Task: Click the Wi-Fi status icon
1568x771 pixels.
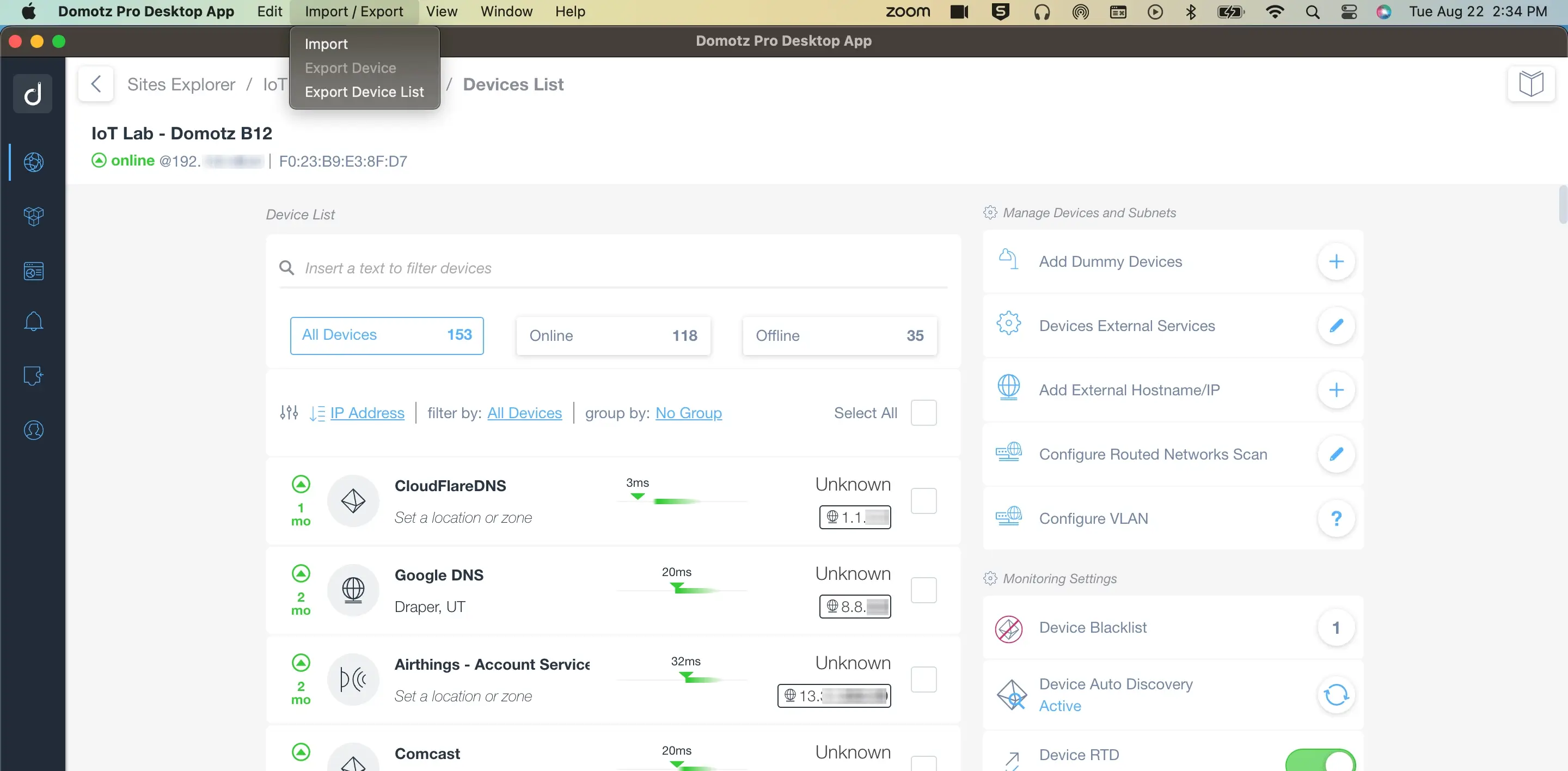Action: [x=1274, y=11]
